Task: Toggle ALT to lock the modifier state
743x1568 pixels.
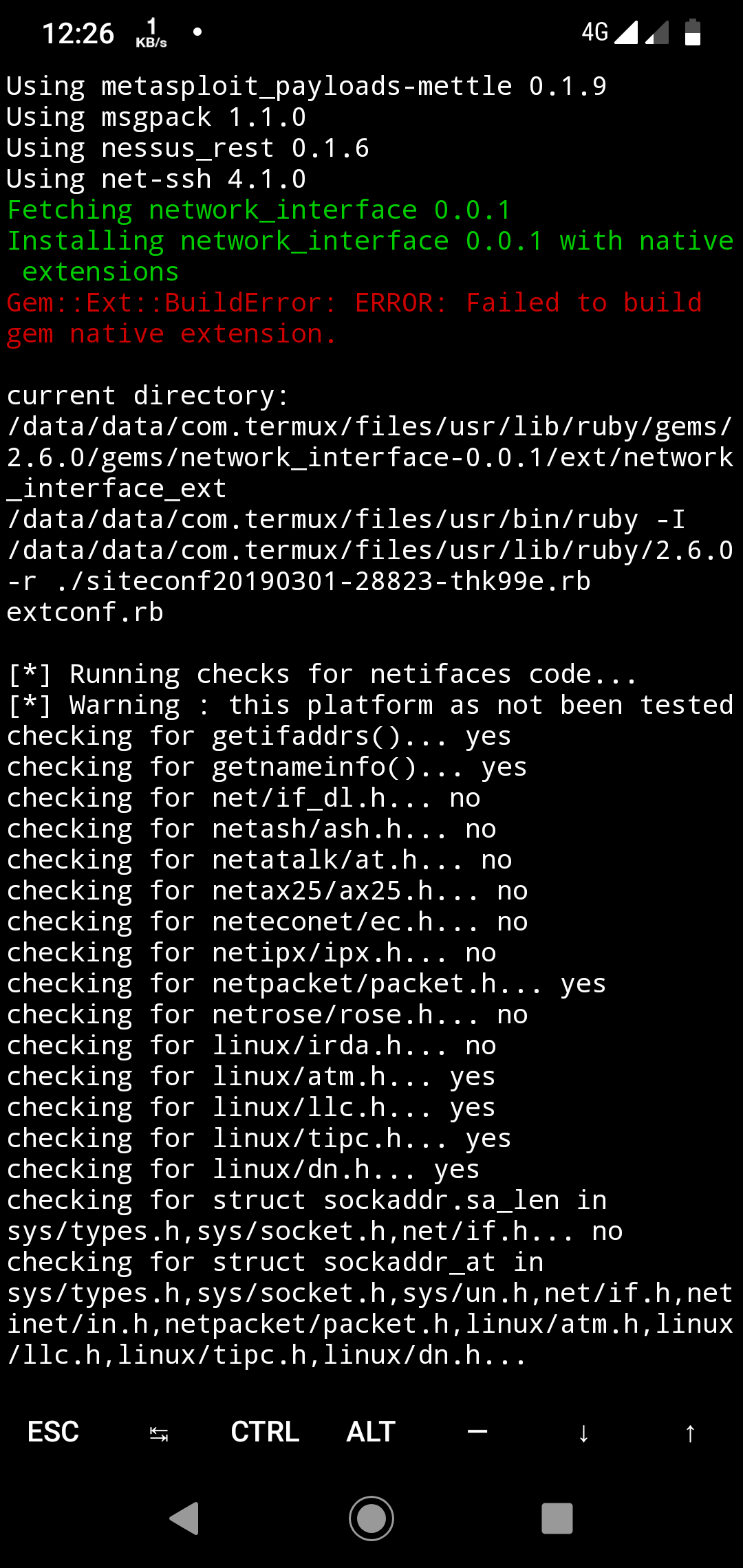Action: tap(369, 1432)
